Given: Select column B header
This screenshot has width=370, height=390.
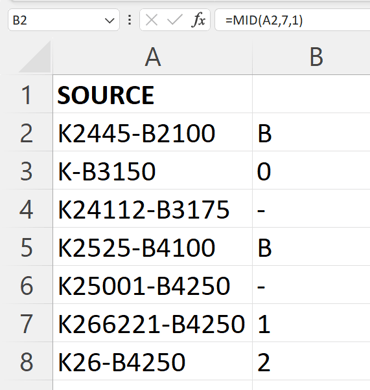Looking at the screenshot, I should click(x=311, y=57).
